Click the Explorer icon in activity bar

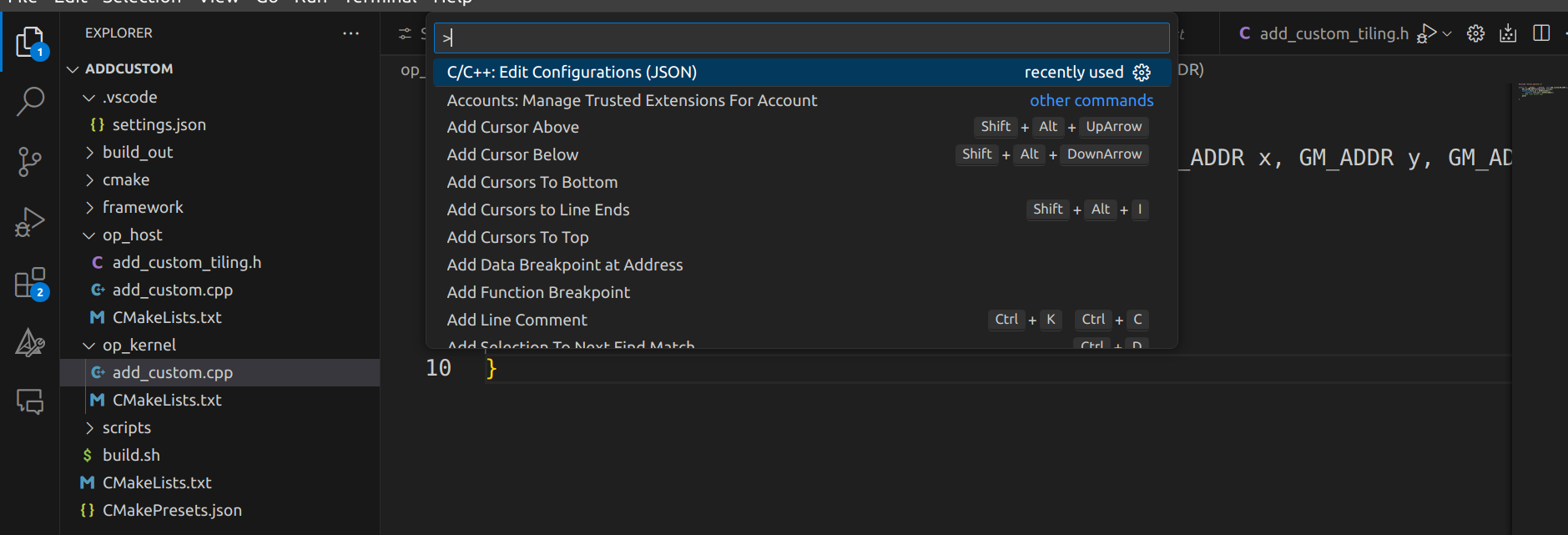[30, 42]
